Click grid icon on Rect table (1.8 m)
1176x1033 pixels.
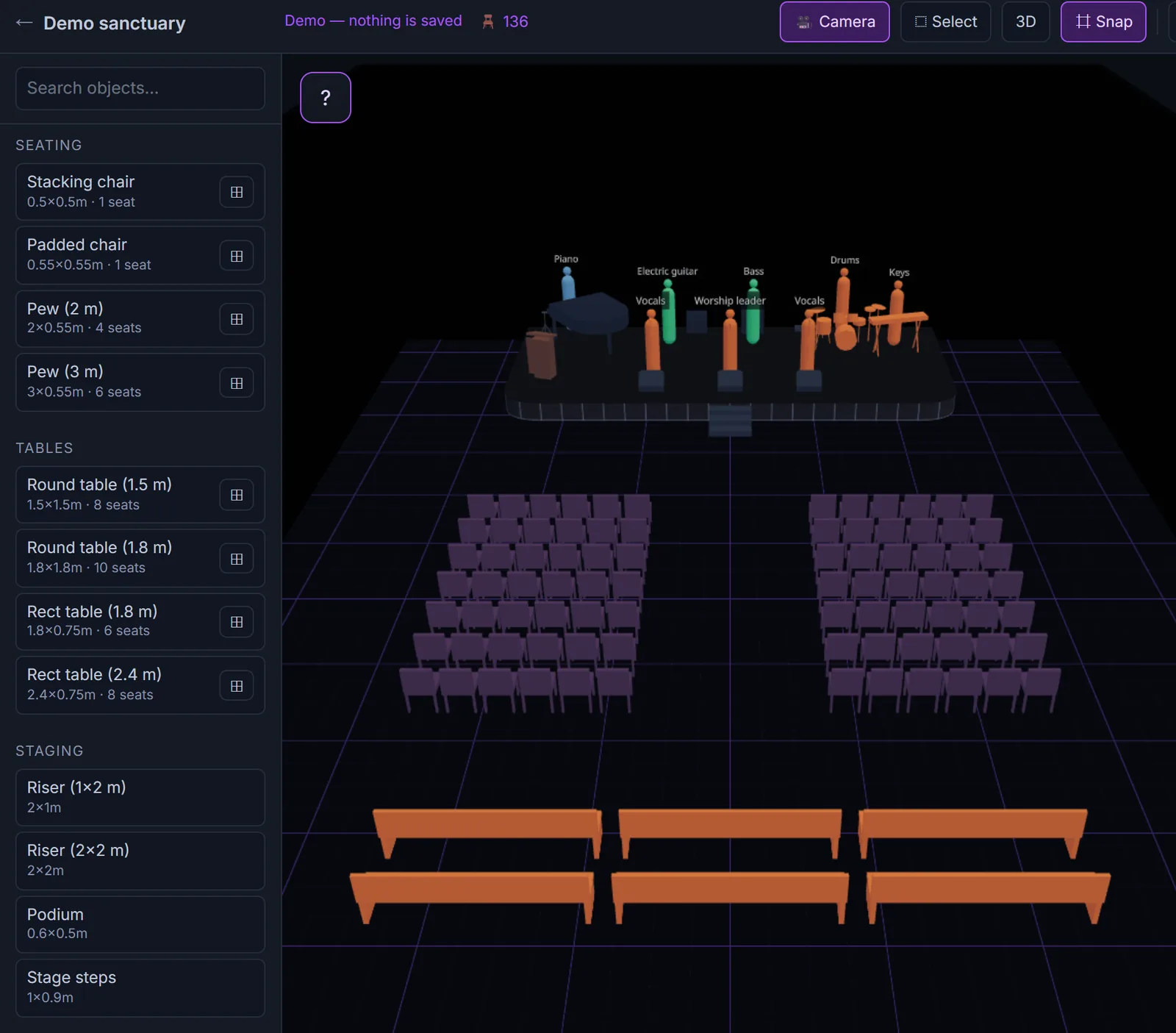click(x=237, y=622)
